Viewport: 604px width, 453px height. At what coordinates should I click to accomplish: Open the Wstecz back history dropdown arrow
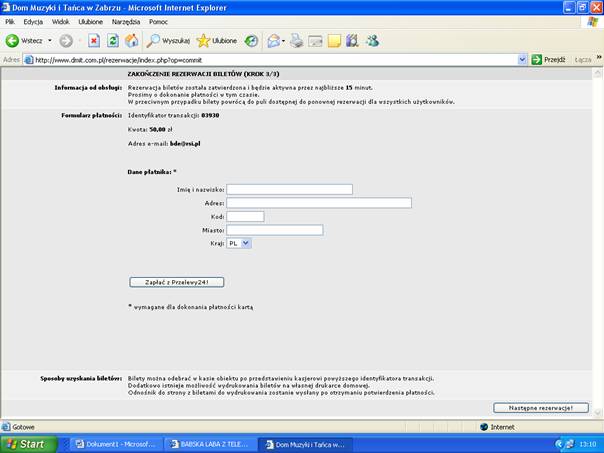(50, 41)
